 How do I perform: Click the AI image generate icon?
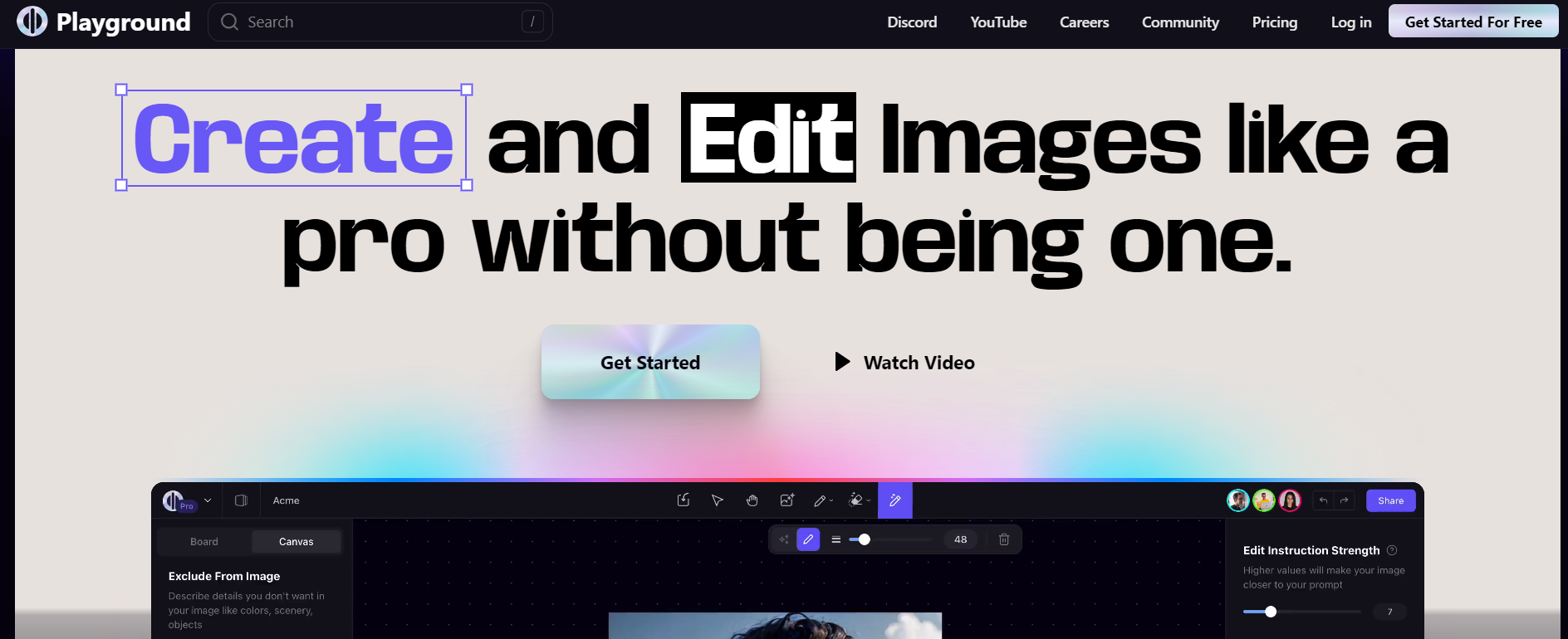click(786, 500)
